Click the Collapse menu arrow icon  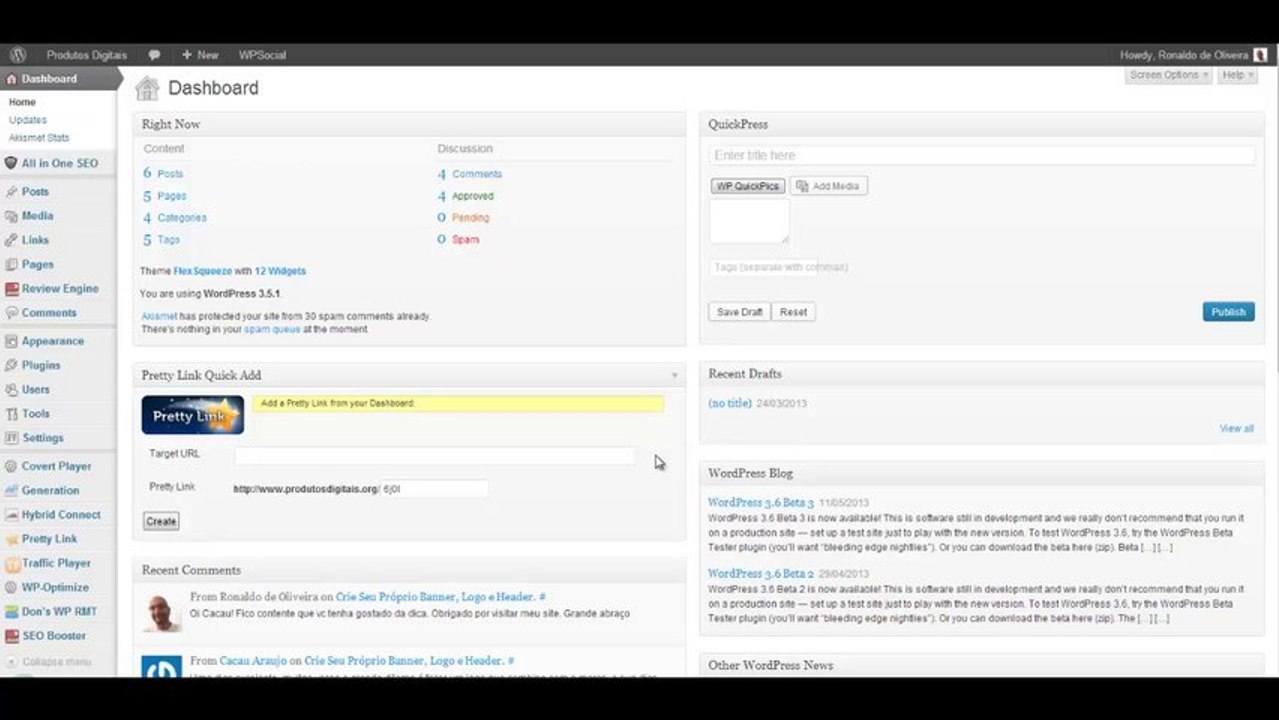tap(11, 662)
